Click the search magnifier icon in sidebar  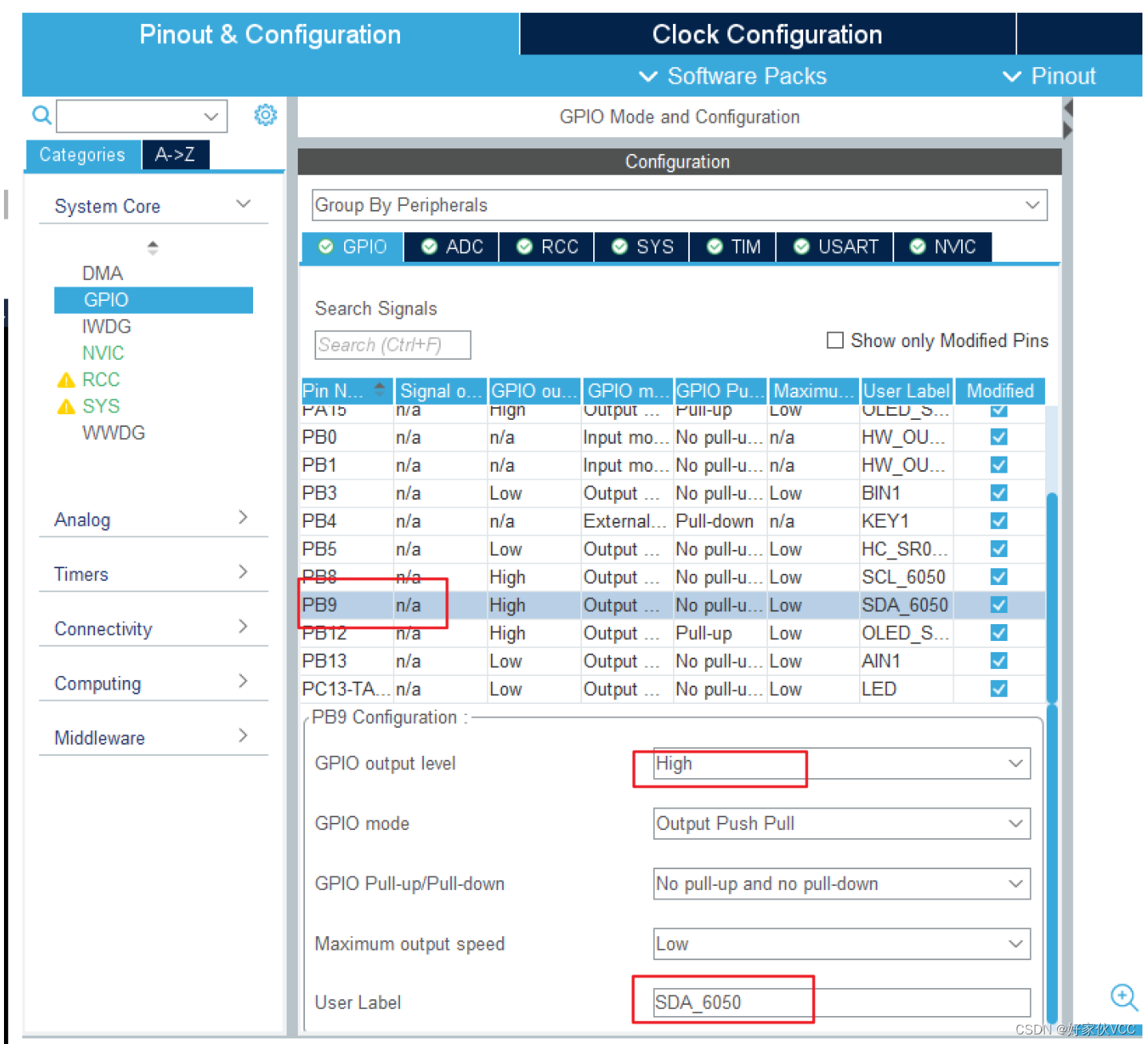tap(42, 116)
